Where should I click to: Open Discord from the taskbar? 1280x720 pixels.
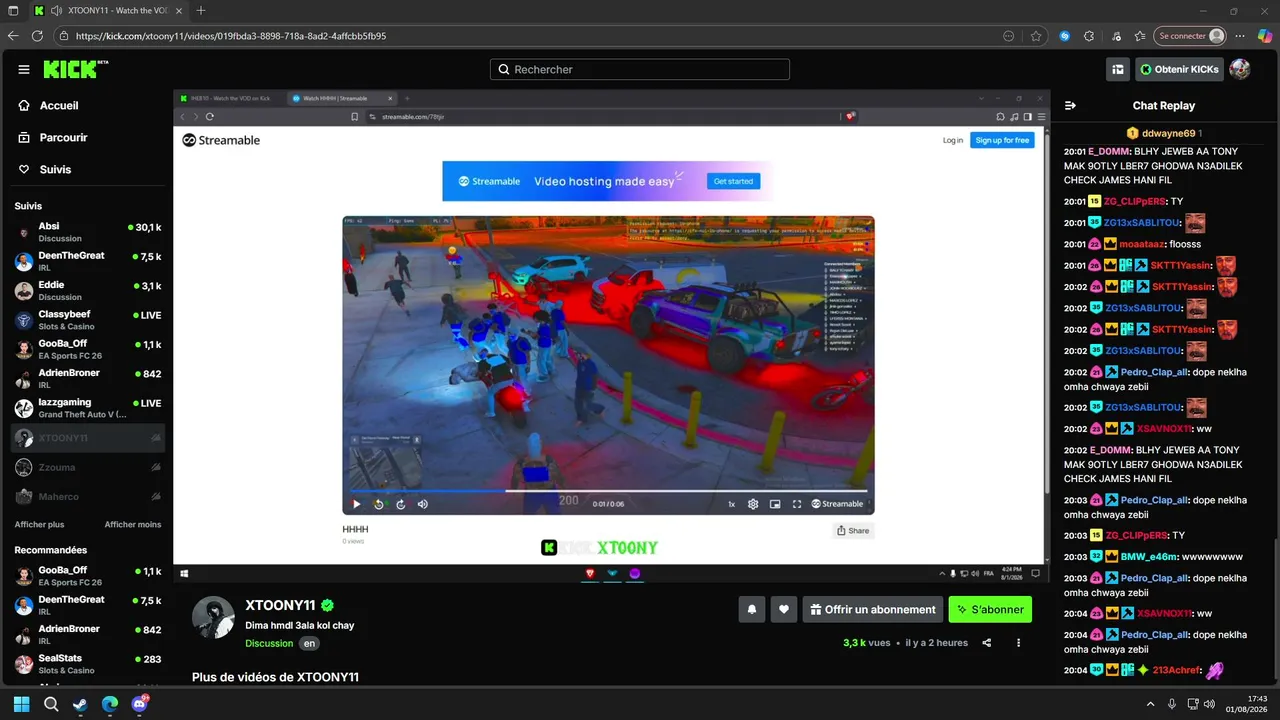[139, 704]
